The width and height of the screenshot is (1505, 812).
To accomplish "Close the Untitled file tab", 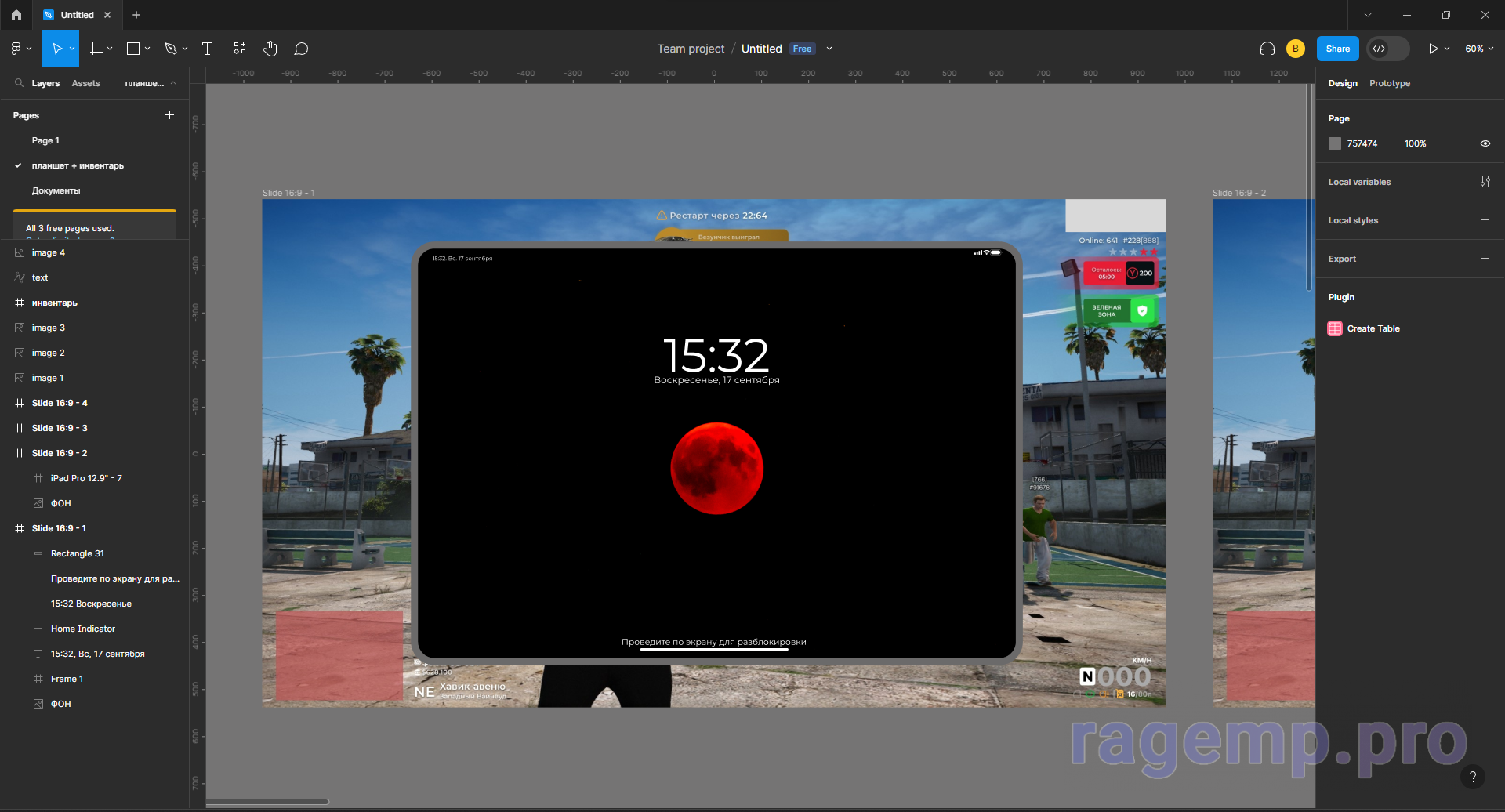I will (x=107, y=15).
